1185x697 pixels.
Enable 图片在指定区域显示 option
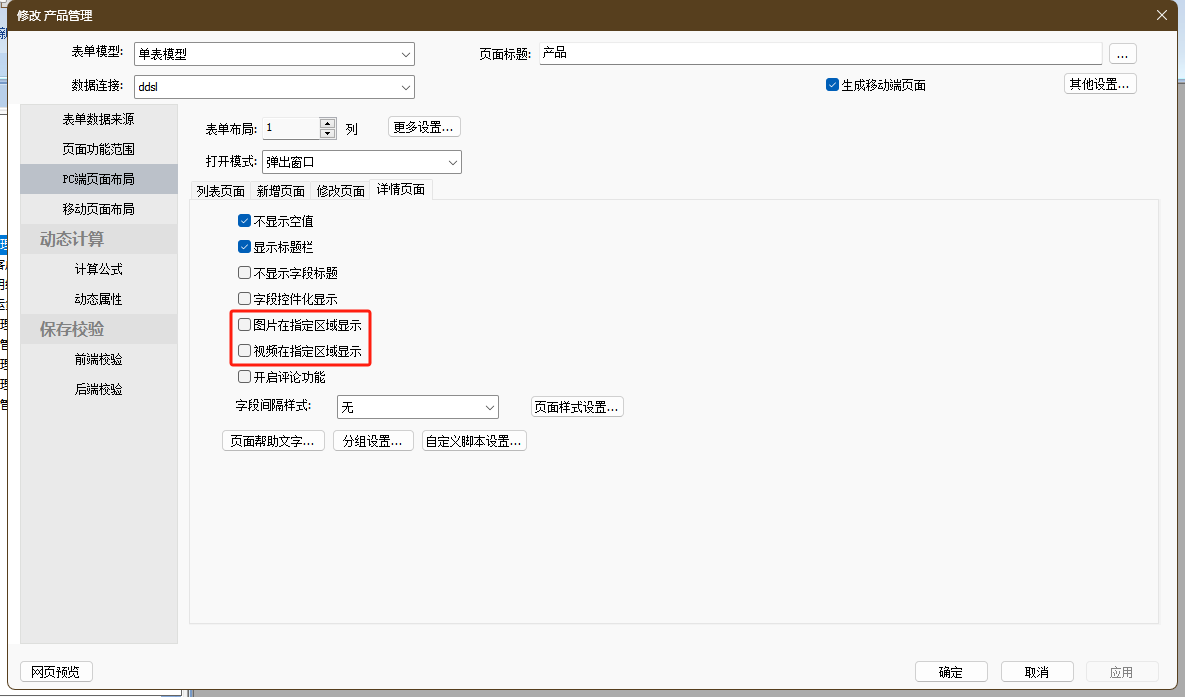245,325
